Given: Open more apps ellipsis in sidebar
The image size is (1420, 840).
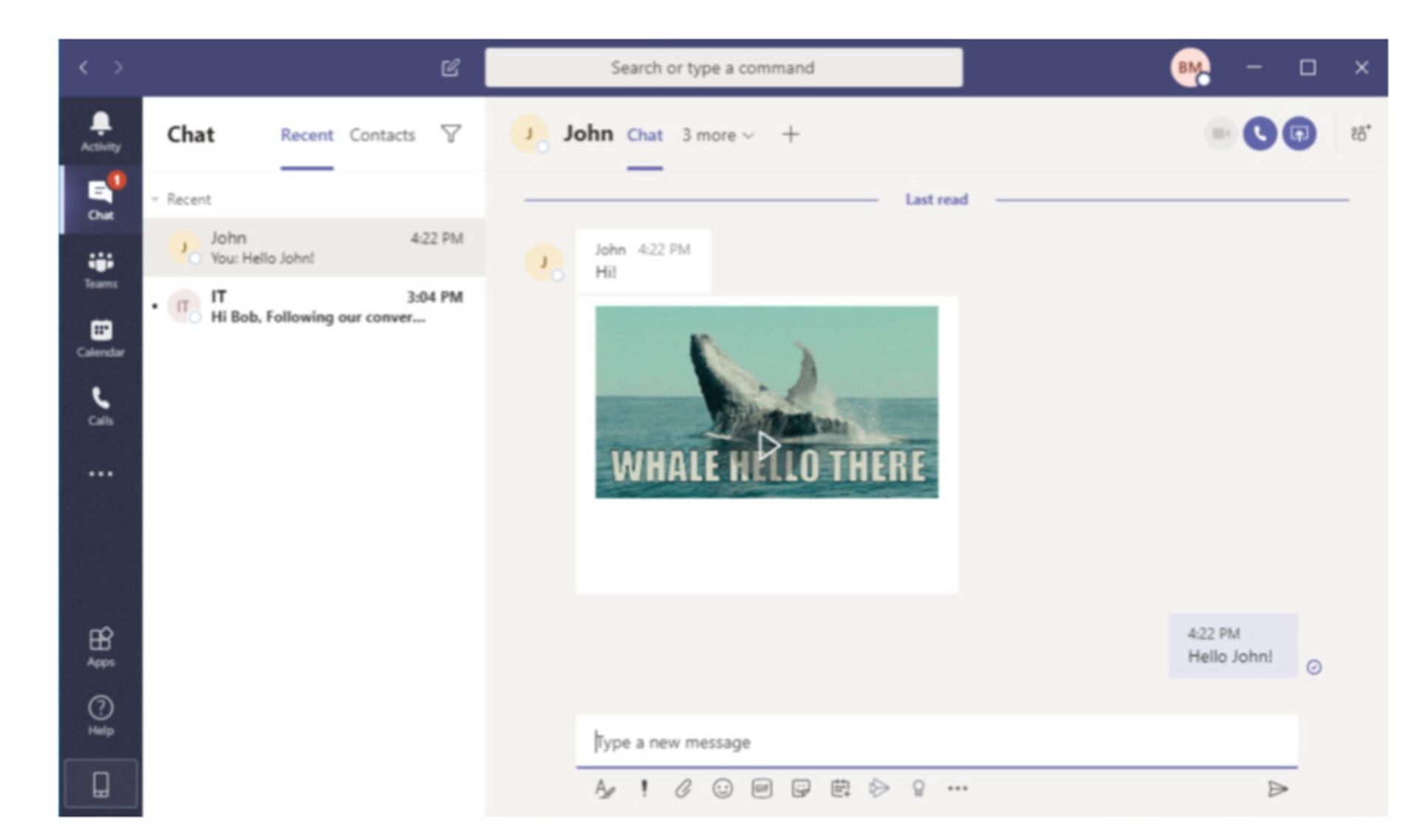Looking at the screenshot, I should (x=101, y=474).
